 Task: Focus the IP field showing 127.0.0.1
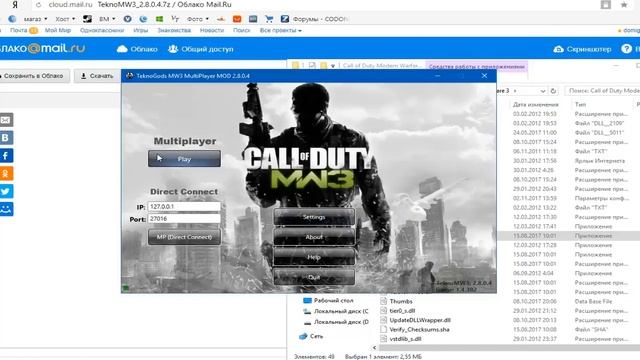click(184, 207)
